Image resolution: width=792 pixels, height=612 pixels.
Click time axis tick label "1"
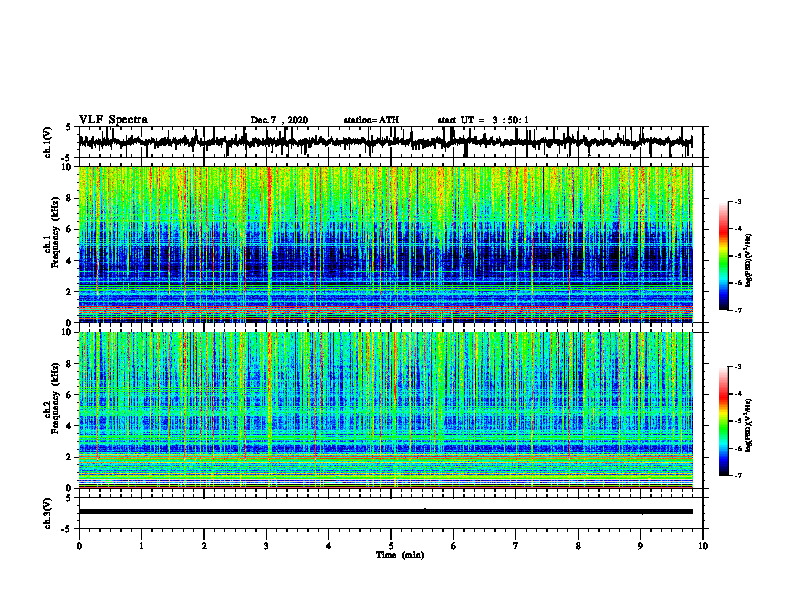coord(141,546)
